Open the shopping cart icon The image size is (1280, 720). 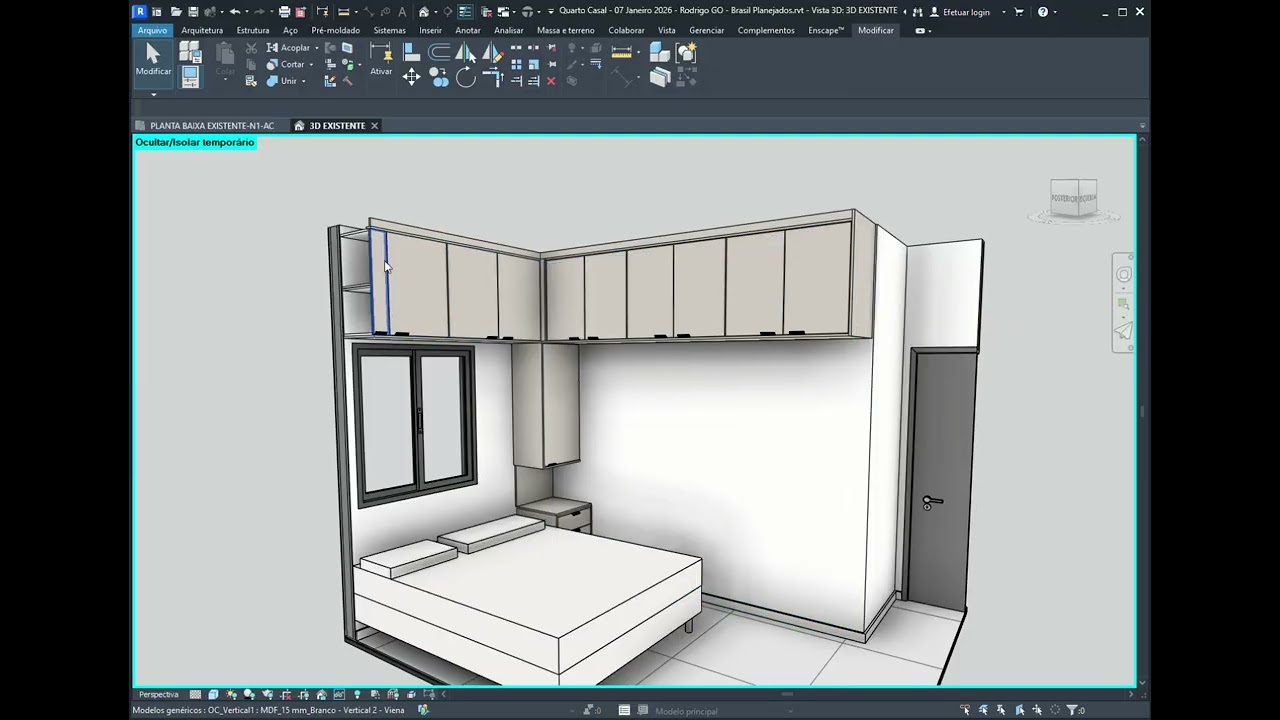coord(1019,12)
